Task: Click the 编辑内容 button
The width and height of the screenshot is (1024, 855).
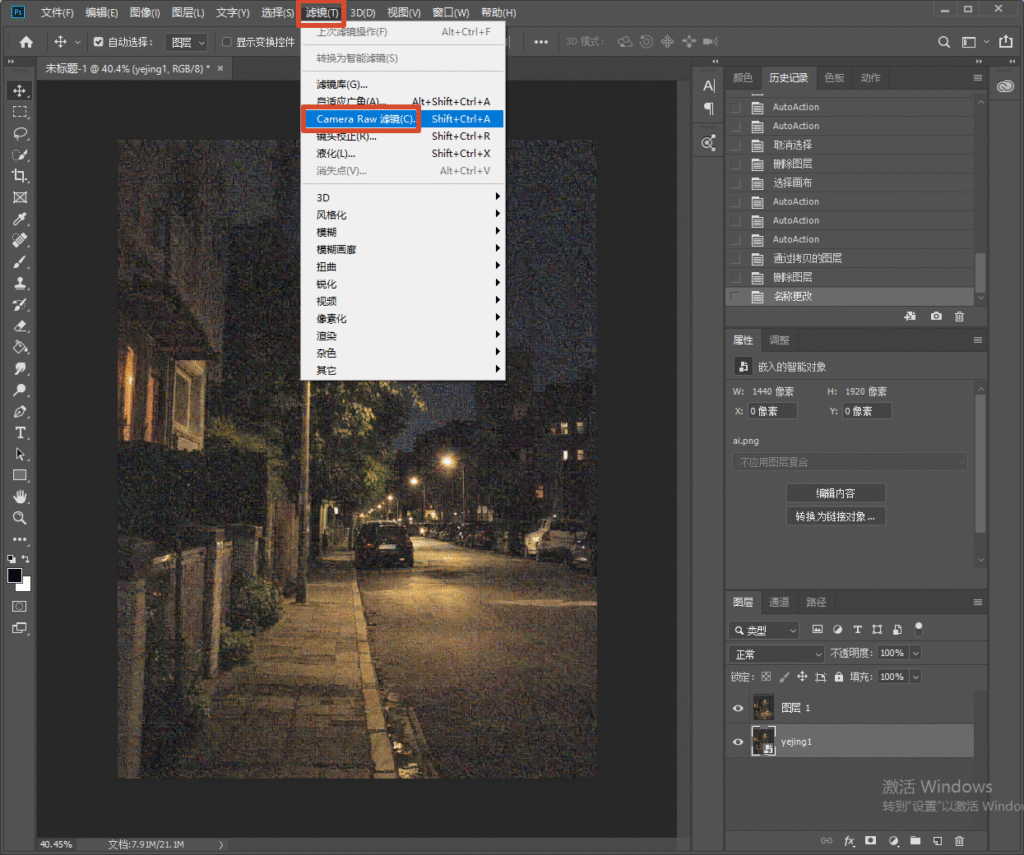Action: pyautogui.click(x=836, y=493)
